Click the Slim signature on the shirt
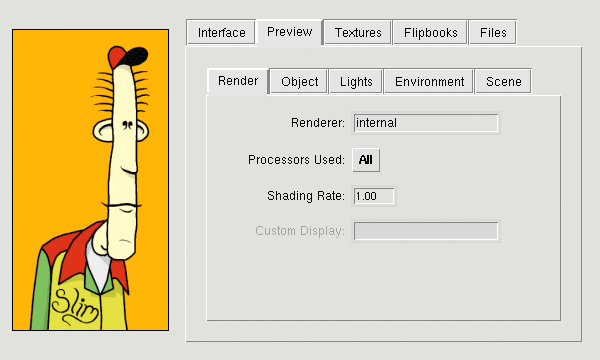Image resolution: width=600 pixels, height=360 pixels. click(x=75, y=307)
